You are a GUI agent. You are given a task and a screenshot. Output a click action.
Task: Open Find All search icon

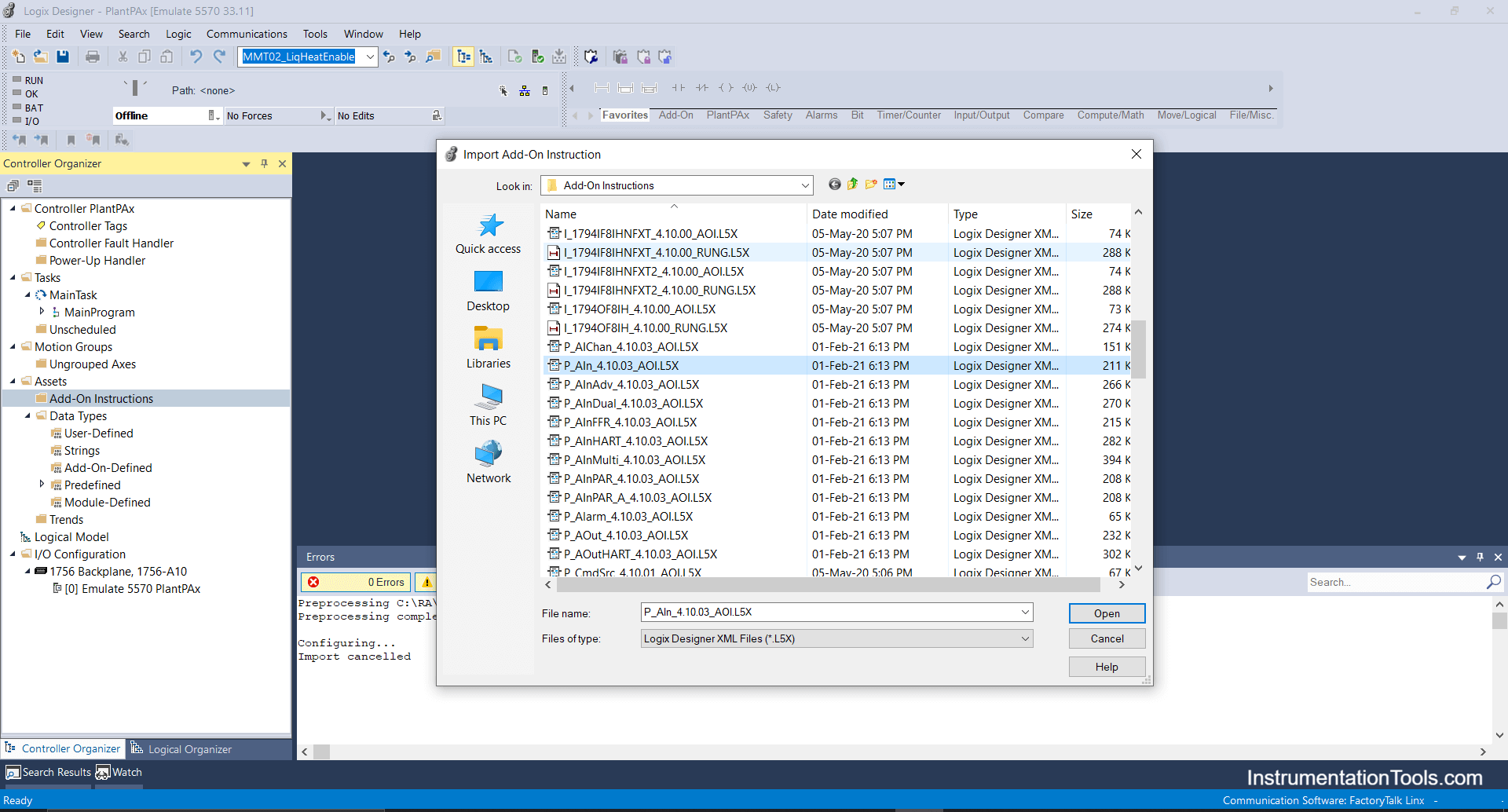tap(433, 57)
